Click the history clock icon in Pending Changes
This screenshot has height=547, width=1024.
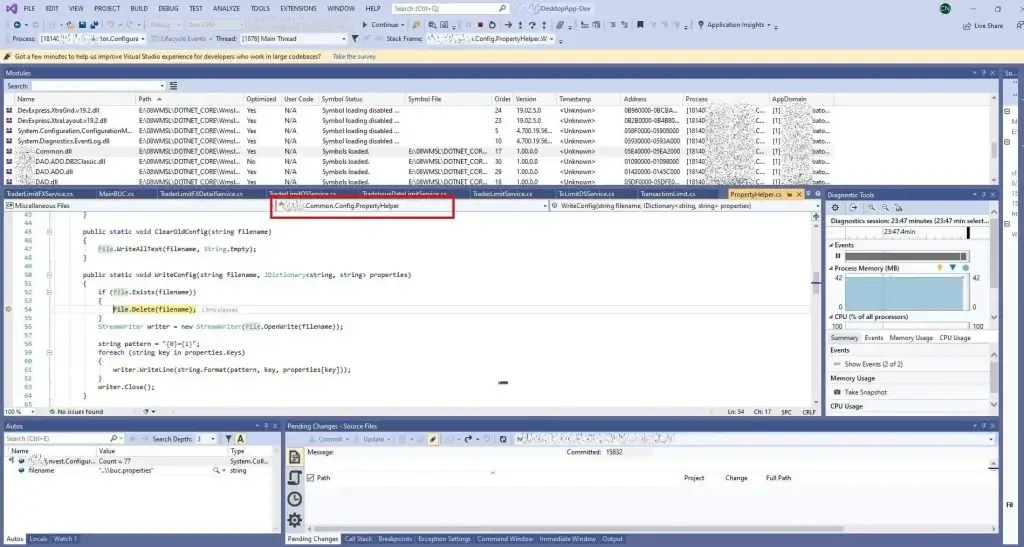pyautogui.click(x=295, y=499)
